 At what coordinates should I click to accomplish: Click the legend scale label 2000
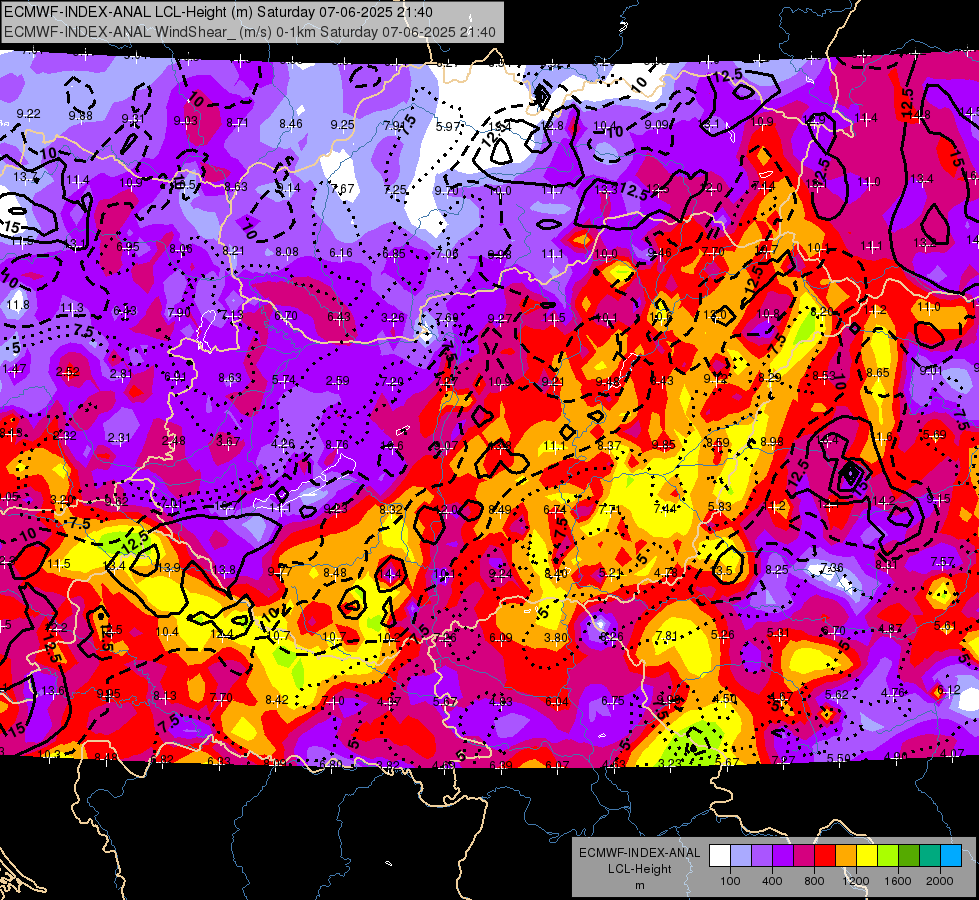(x=940, y=881)
